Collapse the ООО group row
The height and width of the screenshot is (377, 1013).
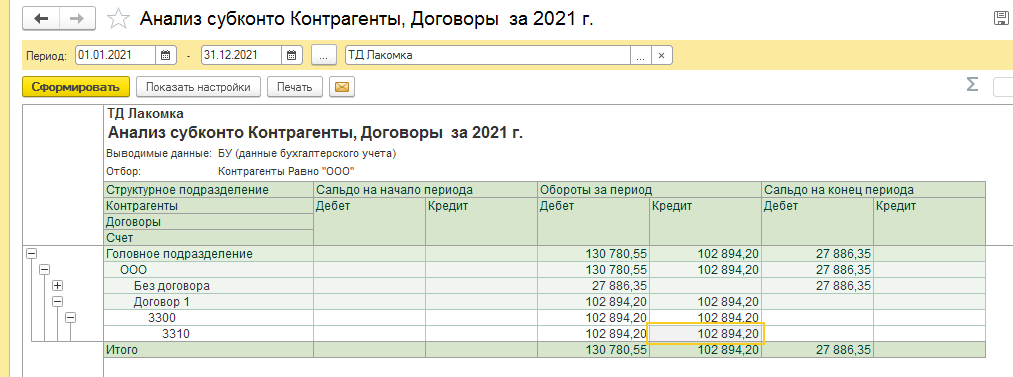pos(45,270)
